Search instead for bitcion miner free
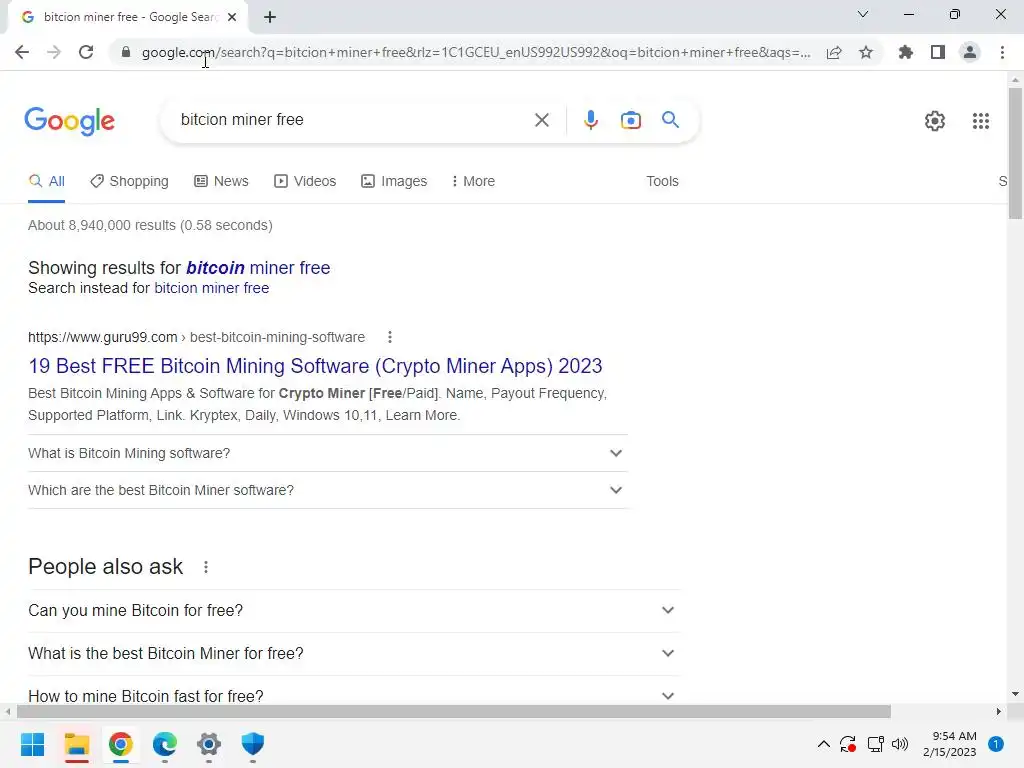Viewport: 1024px width, 768px height. pos(212,288)
